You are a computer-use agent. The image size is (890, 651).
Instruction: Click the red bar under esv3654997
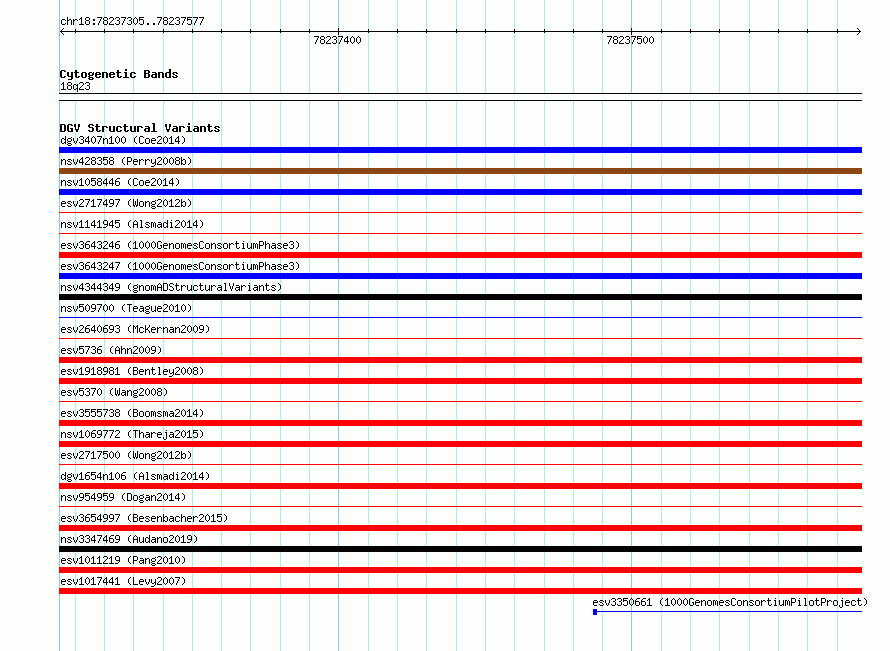(x=460, y=528)
